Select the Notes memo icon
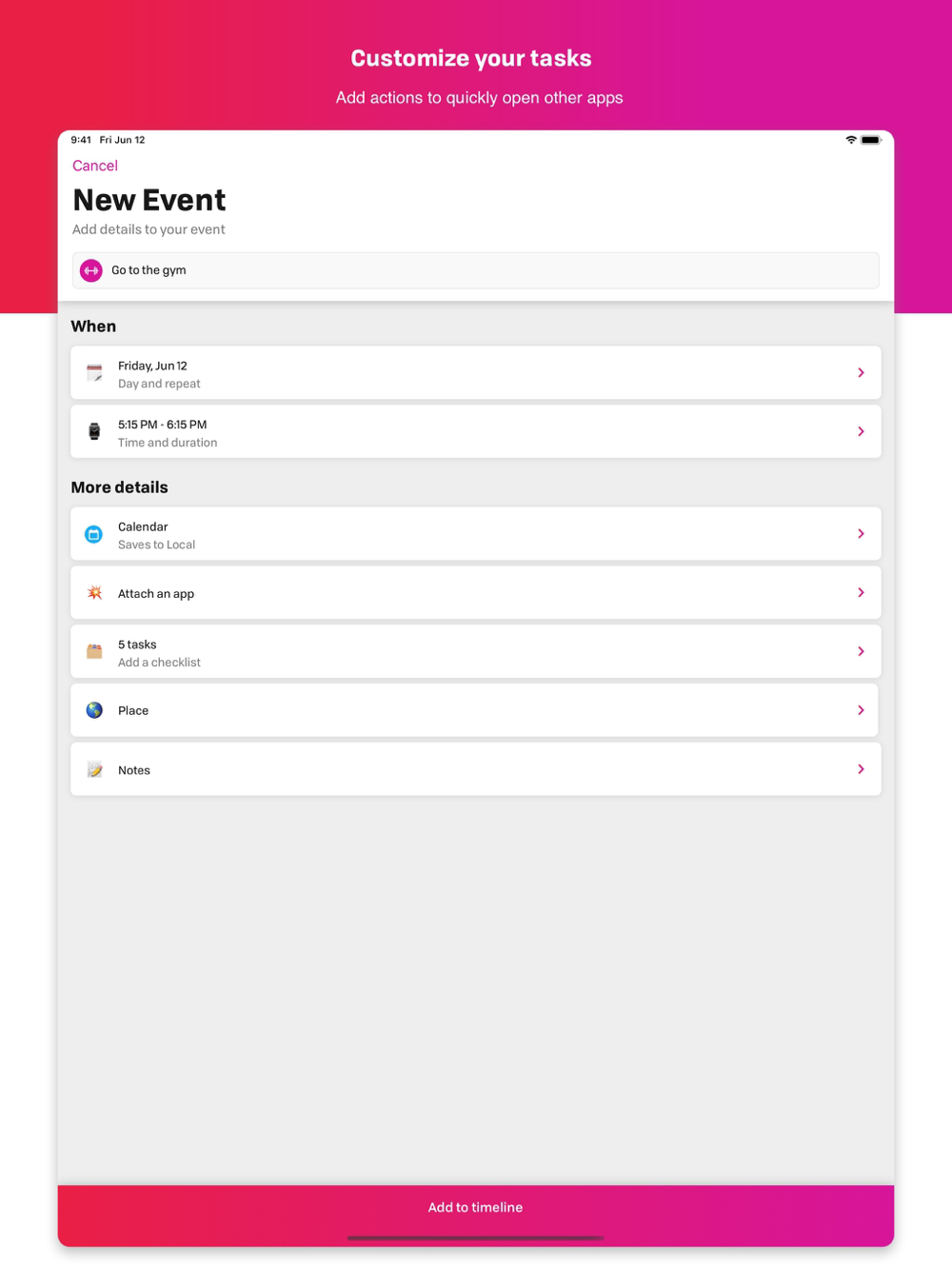Image resolution: width=952 pixels, height=1270 pixels. 94,769
